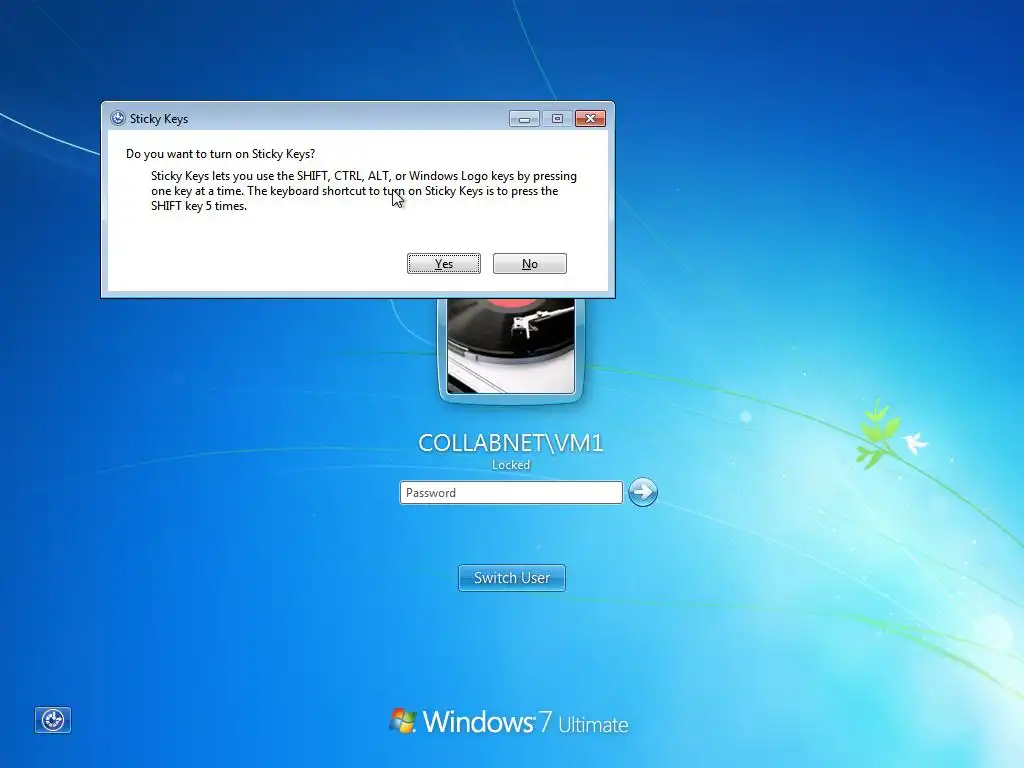
Task: Click the Sticky Keys title bar icon
Action: (118, 118)
